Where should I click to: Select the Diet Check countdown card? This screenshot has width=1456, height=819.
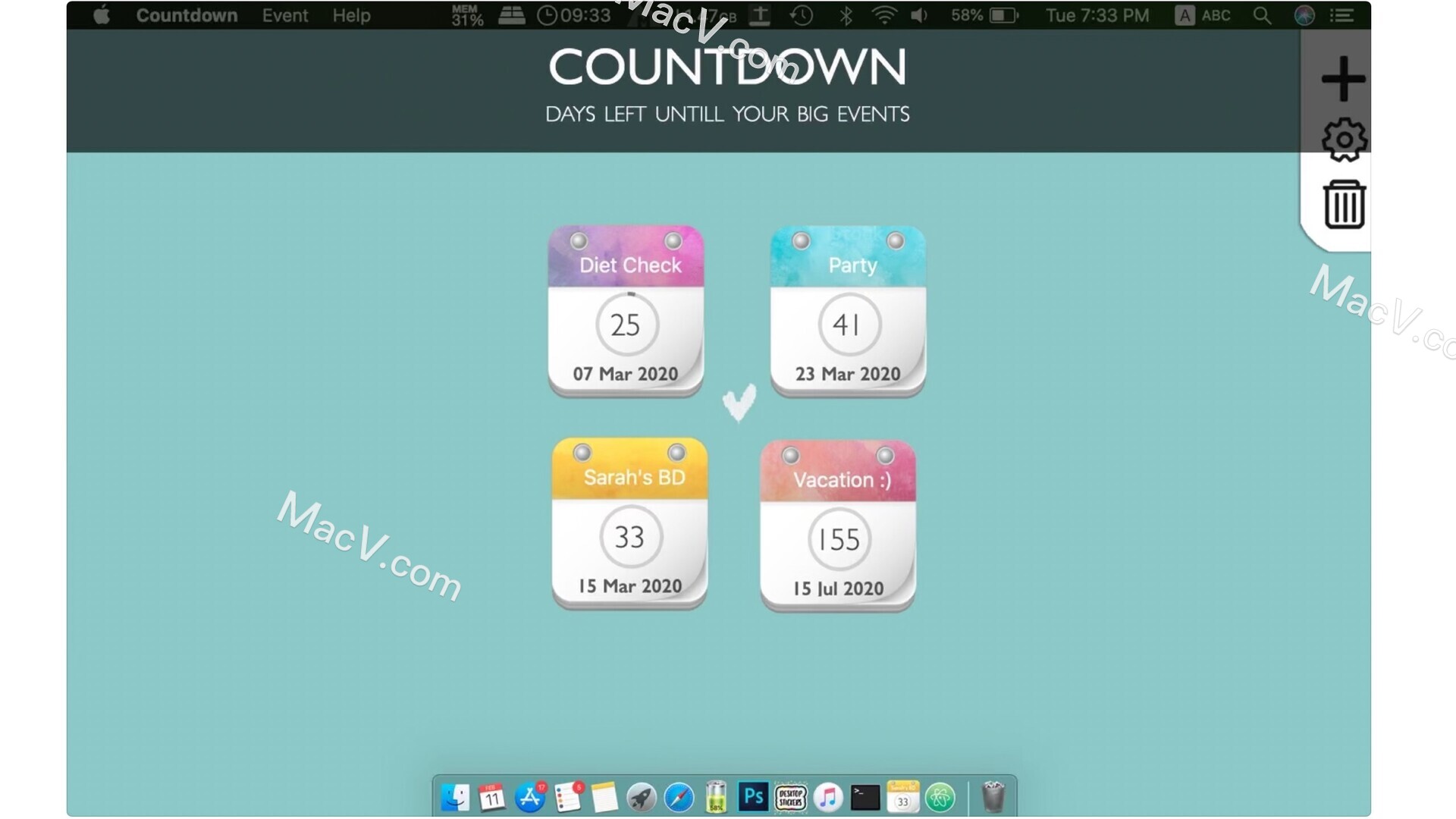click(x=627, y=310)
